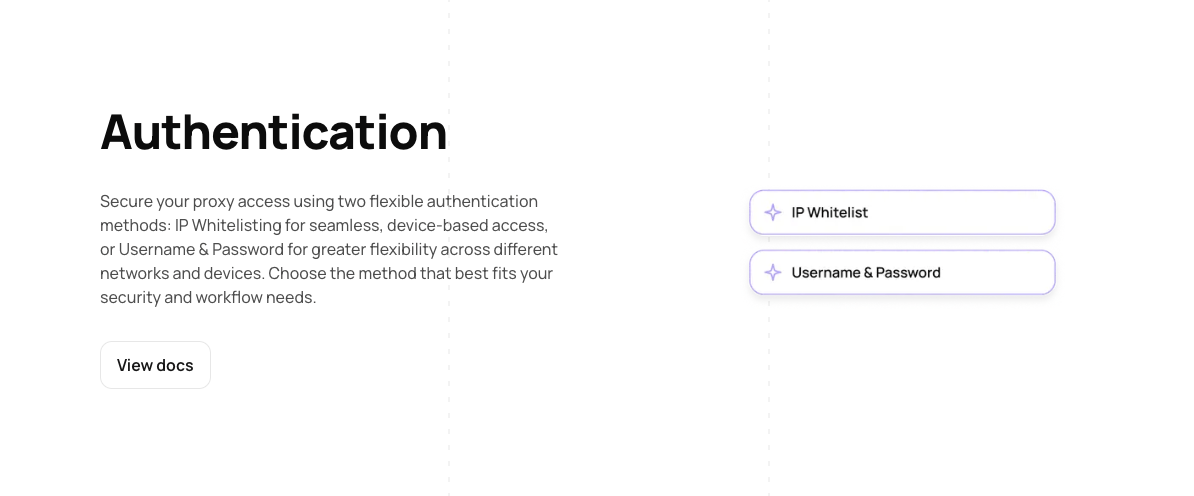
Task: Click the words "networks and devices"
Action: (x=181, y=273)
